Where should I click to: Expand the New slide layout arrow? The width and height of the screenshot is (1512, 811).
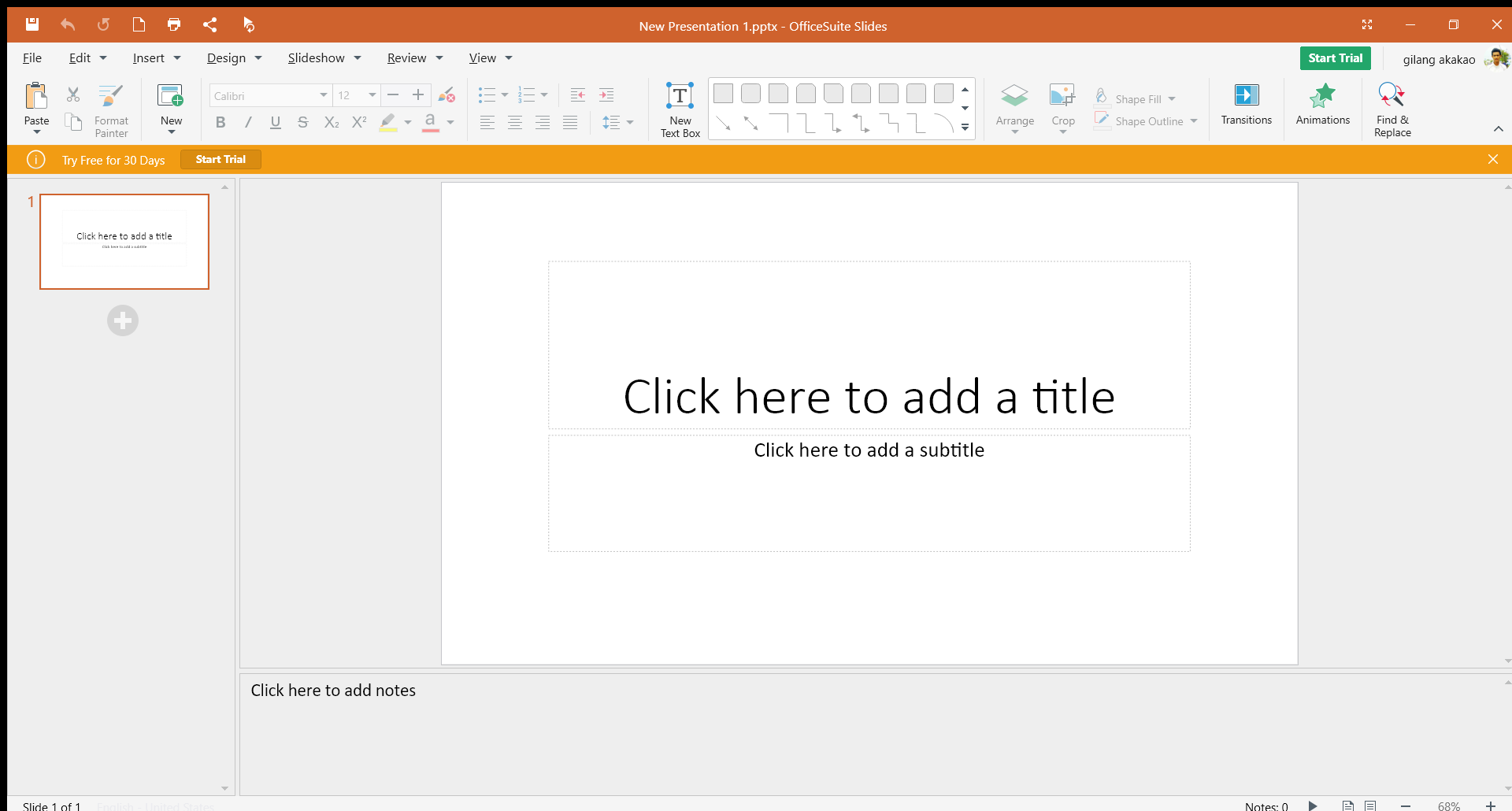point(171,131)
